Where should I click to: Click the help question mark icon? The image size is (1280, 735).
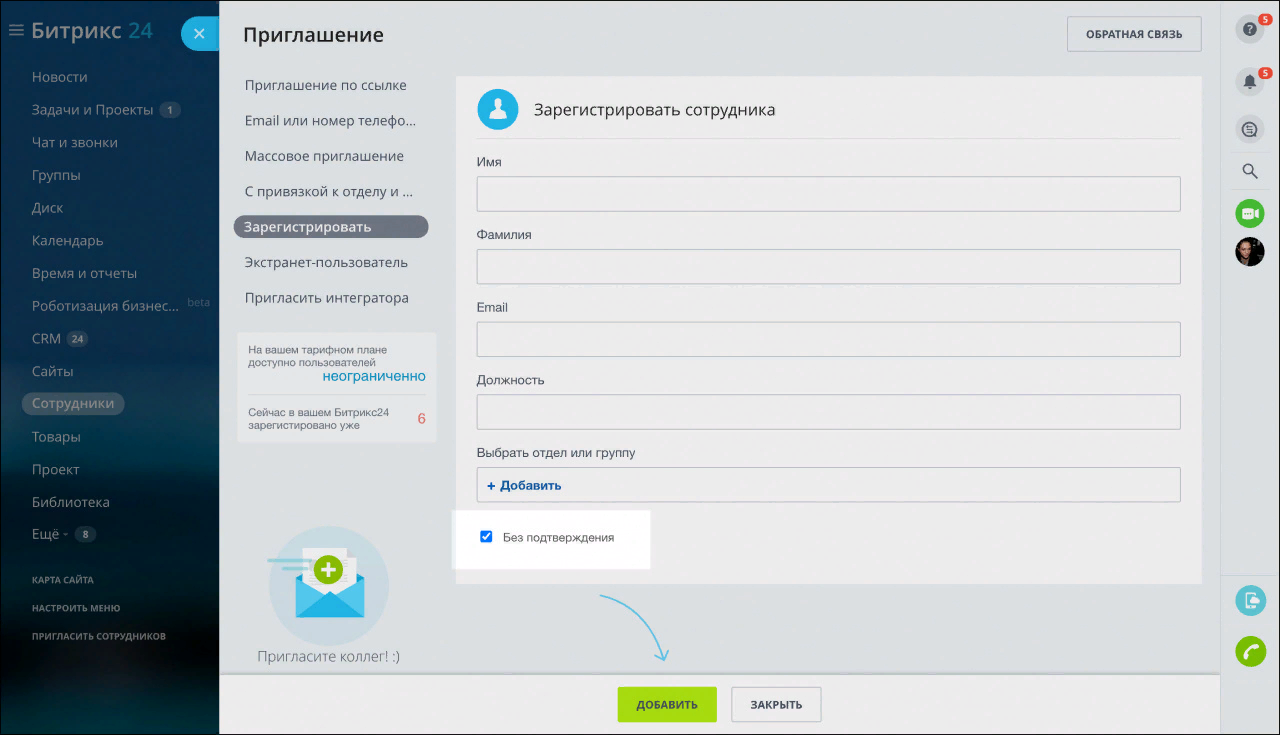pos(1249,29)
